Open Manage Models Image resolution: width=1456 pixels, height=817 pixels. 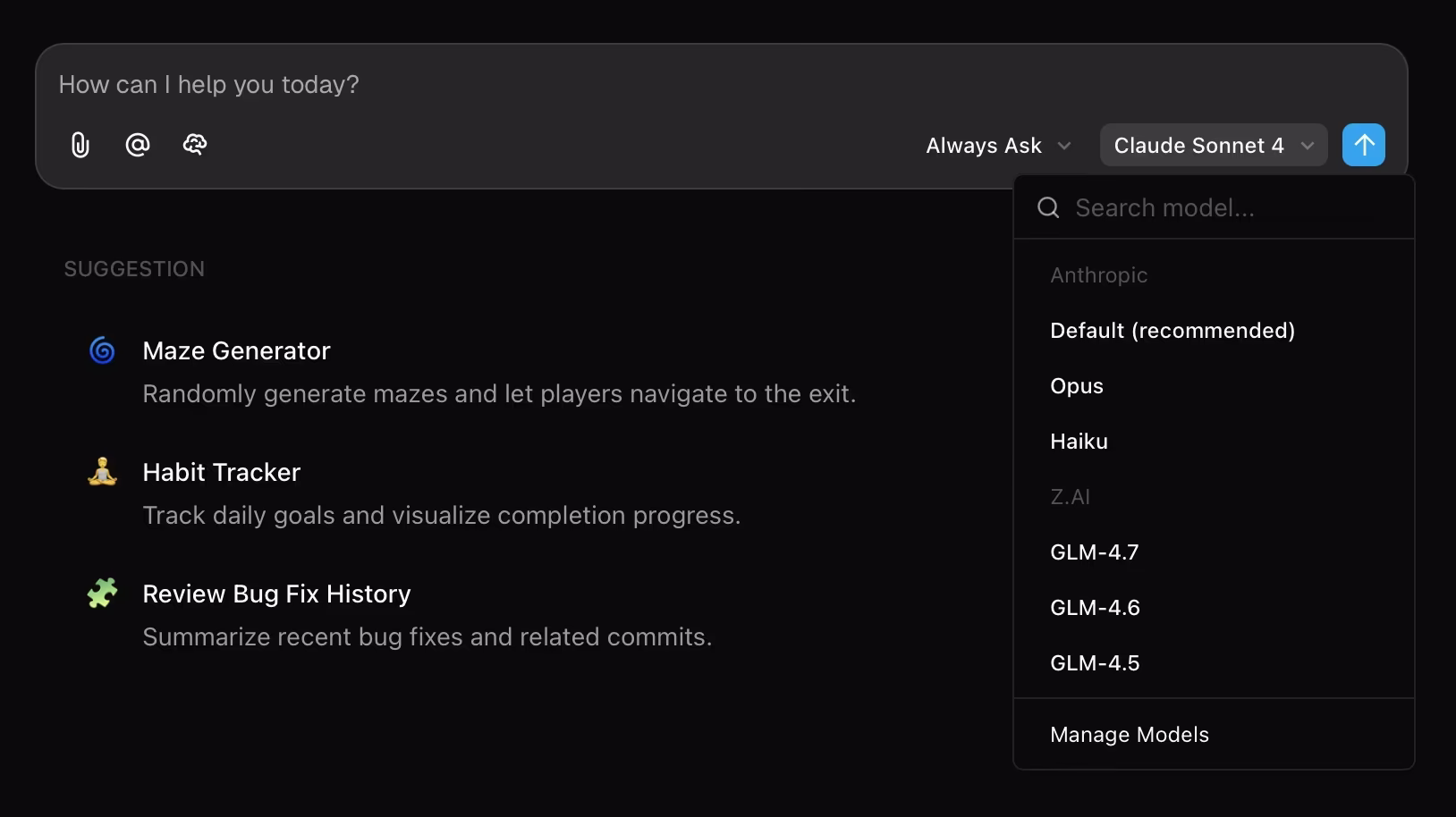click(1130, 735)
